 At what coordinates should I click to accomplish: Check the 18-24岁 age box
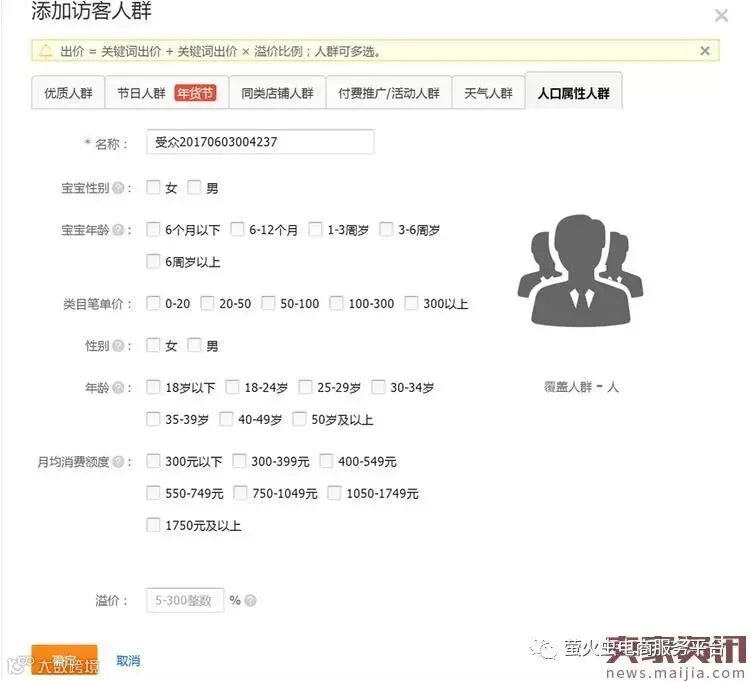pyautogui.click(x=232, y=386)
